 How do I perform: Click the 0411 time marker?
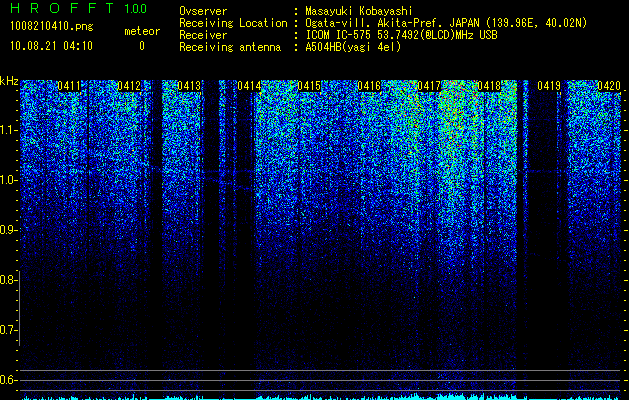point(69,86)
